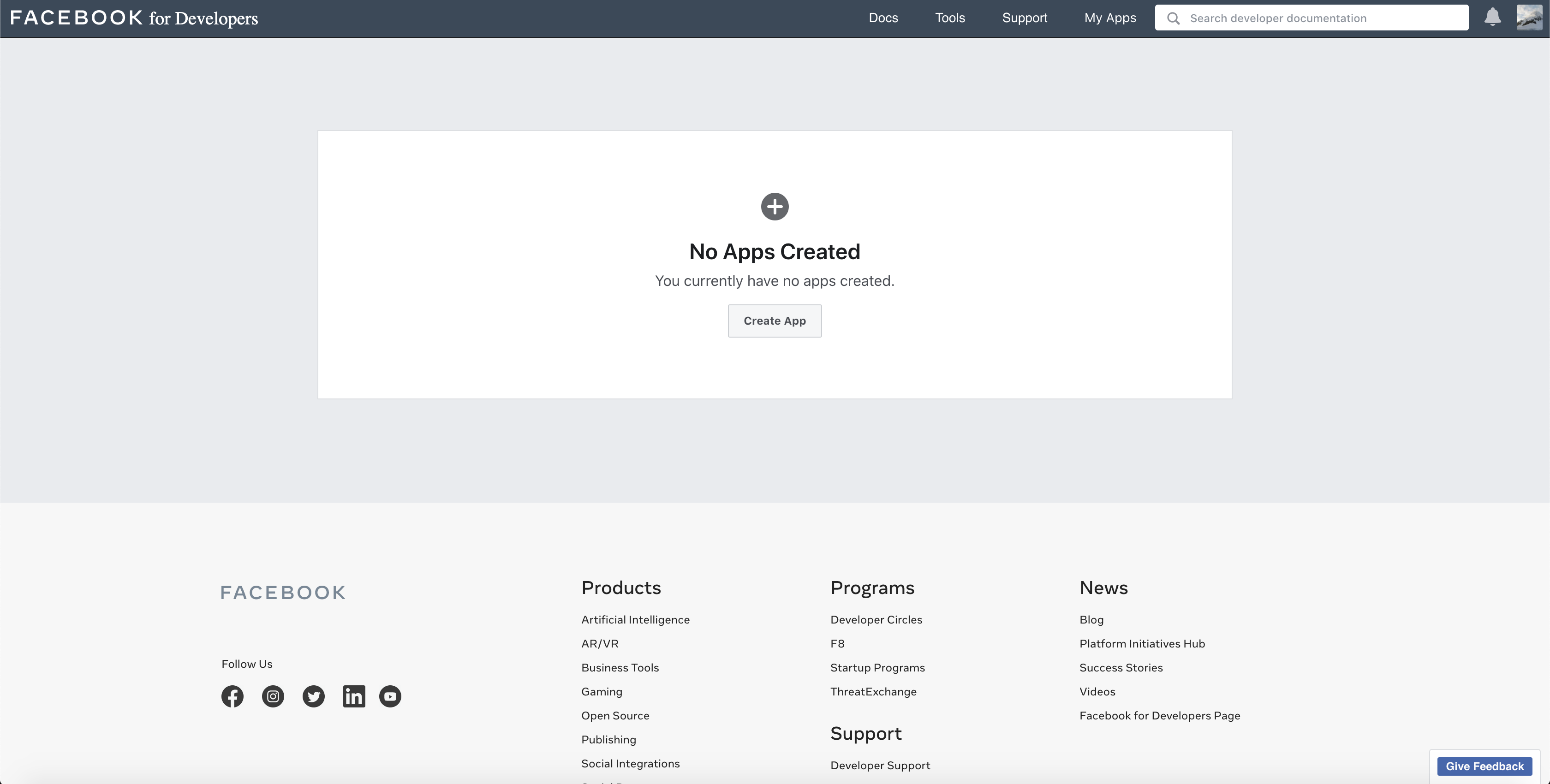The width and height of the screenshot is (1550, 784).
Task: Open the Instagram social icon
Action: 273,696
